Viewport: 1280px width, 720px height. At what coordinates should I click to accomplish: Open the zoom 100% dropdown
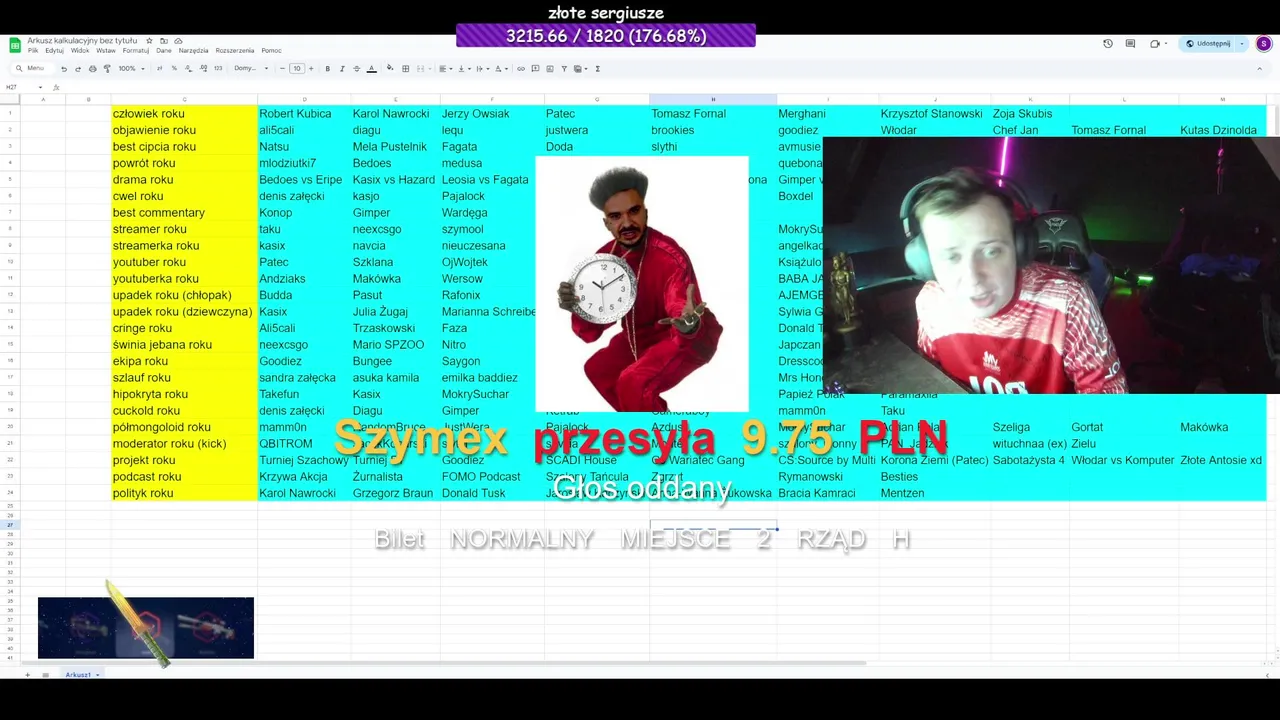coord(132,69)
